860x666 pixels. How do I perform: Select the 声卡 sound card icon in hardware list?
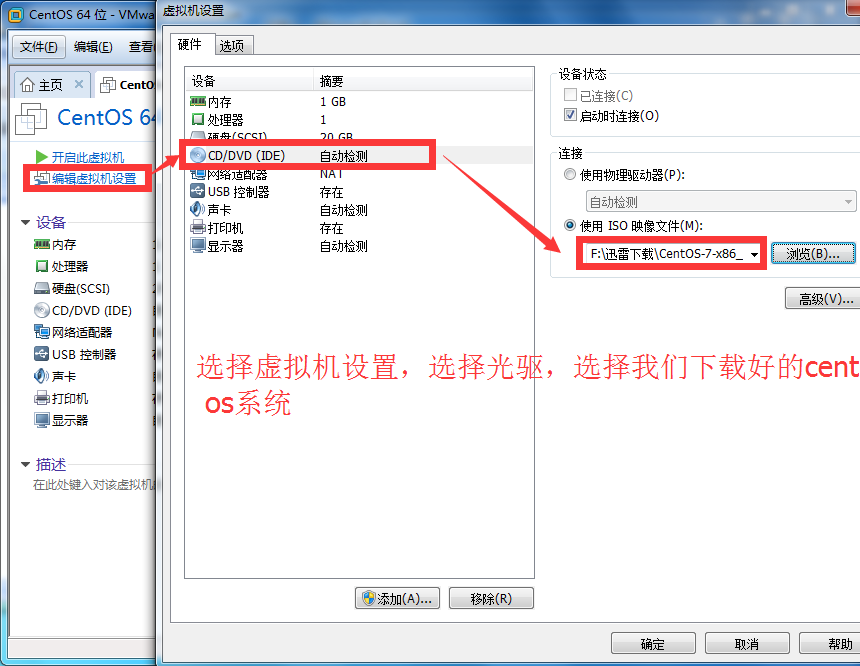(x=197, y=209)
